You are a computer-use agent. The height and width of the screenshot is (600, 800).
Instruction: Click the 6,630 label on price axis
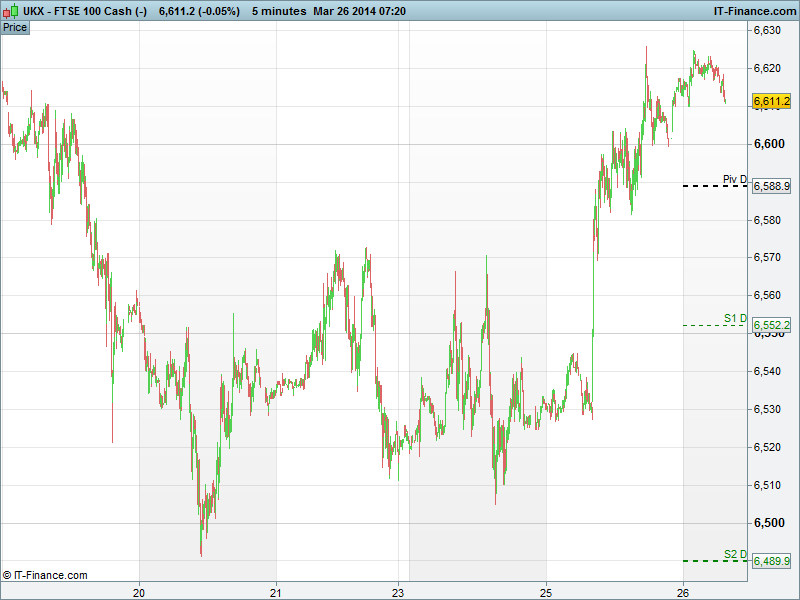coord(767,30)
